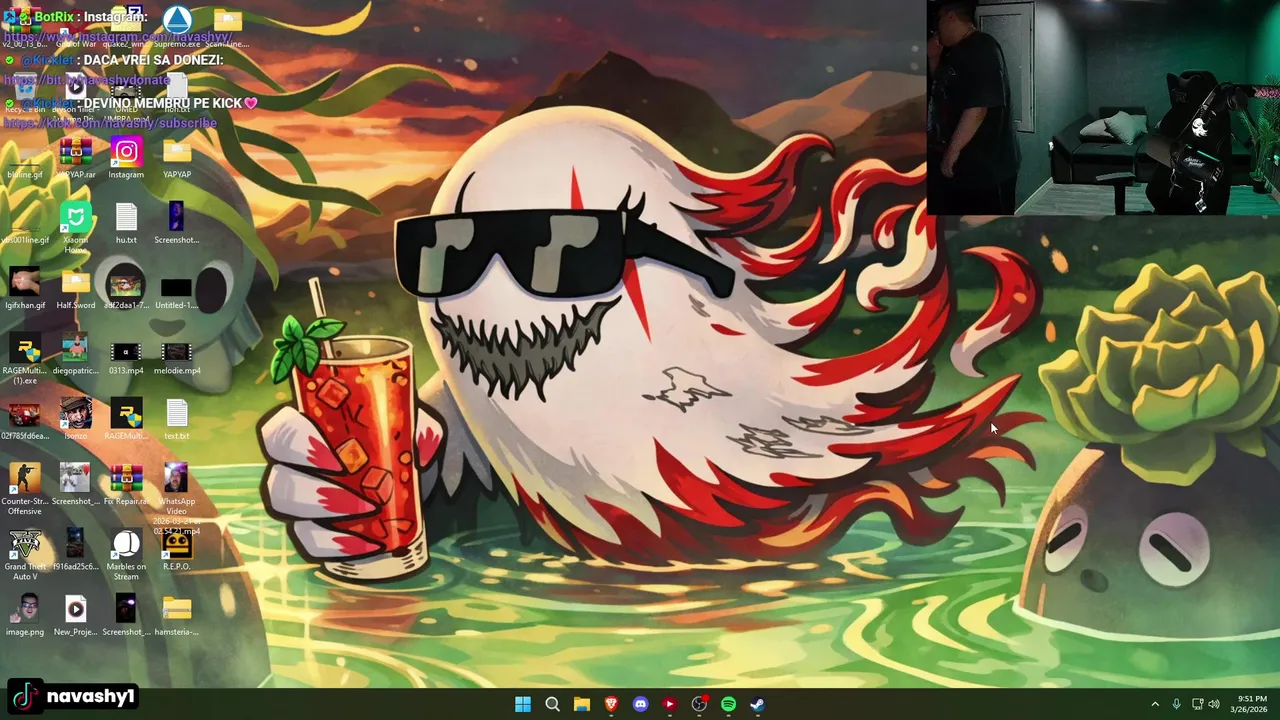Open the Instagram desktop shortcut
Screen dimensions: 1280x720
[126, 158]
